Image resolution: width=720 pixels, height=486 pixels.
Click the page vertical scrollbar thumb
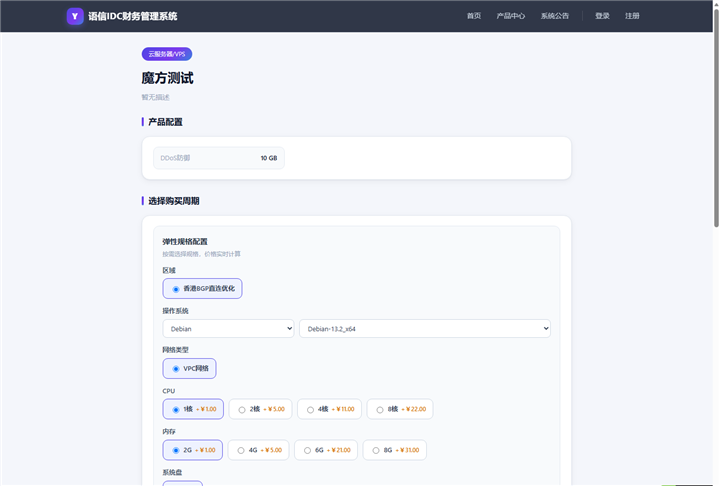point(716,117)
